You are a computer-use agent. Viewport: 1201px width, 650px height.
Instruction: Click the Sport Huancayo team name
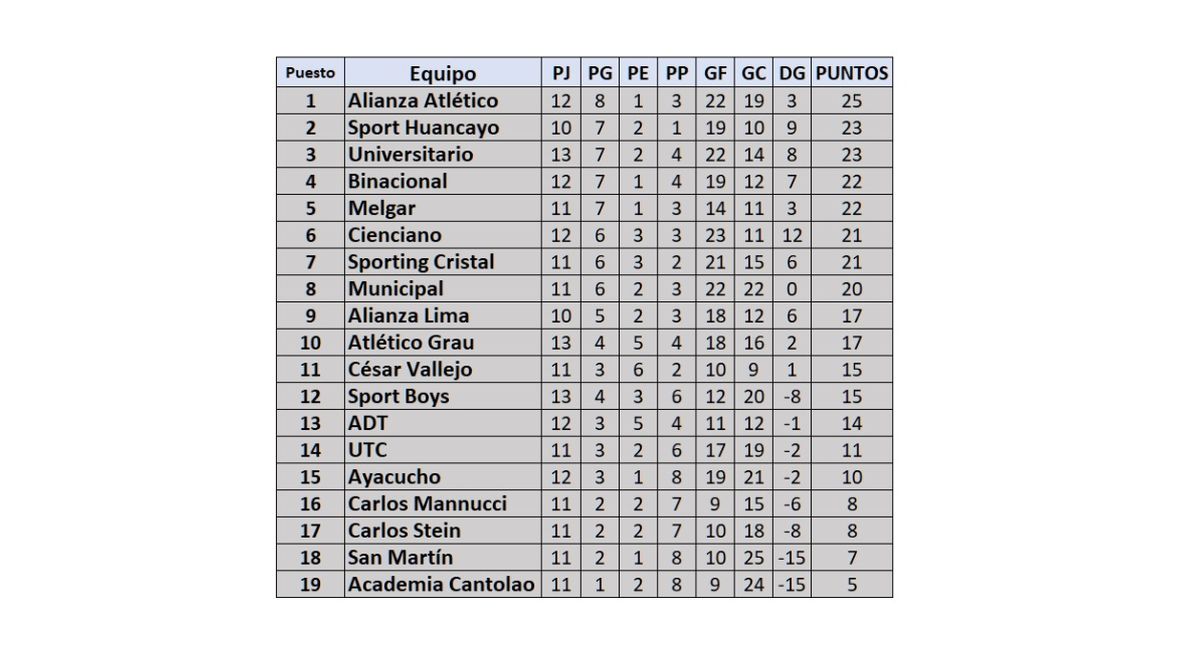point(423,127)
